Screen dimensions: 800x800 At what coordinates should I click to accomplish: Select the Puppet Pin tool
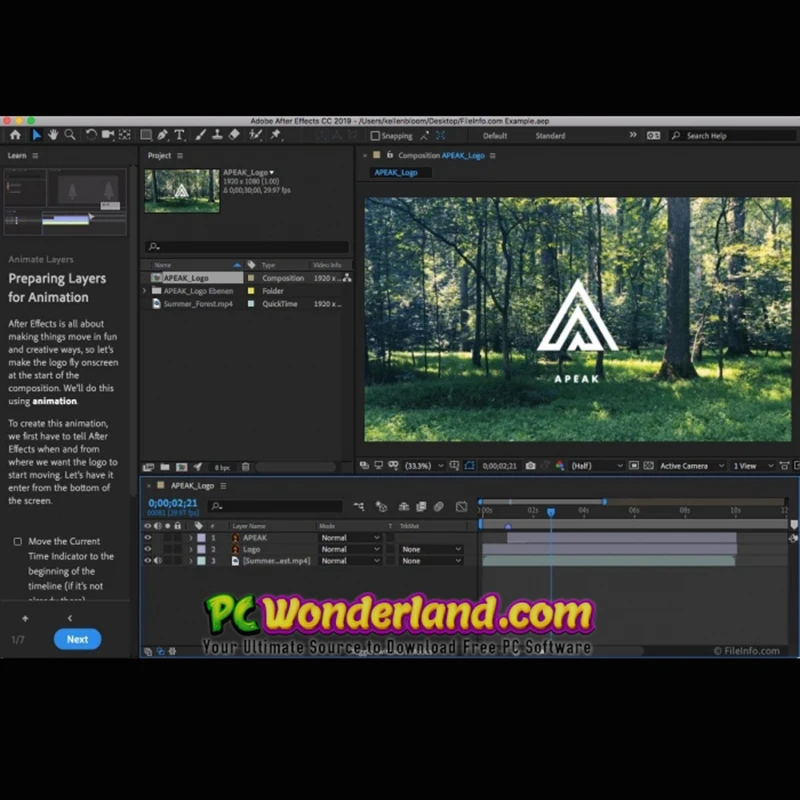(276, 135)
